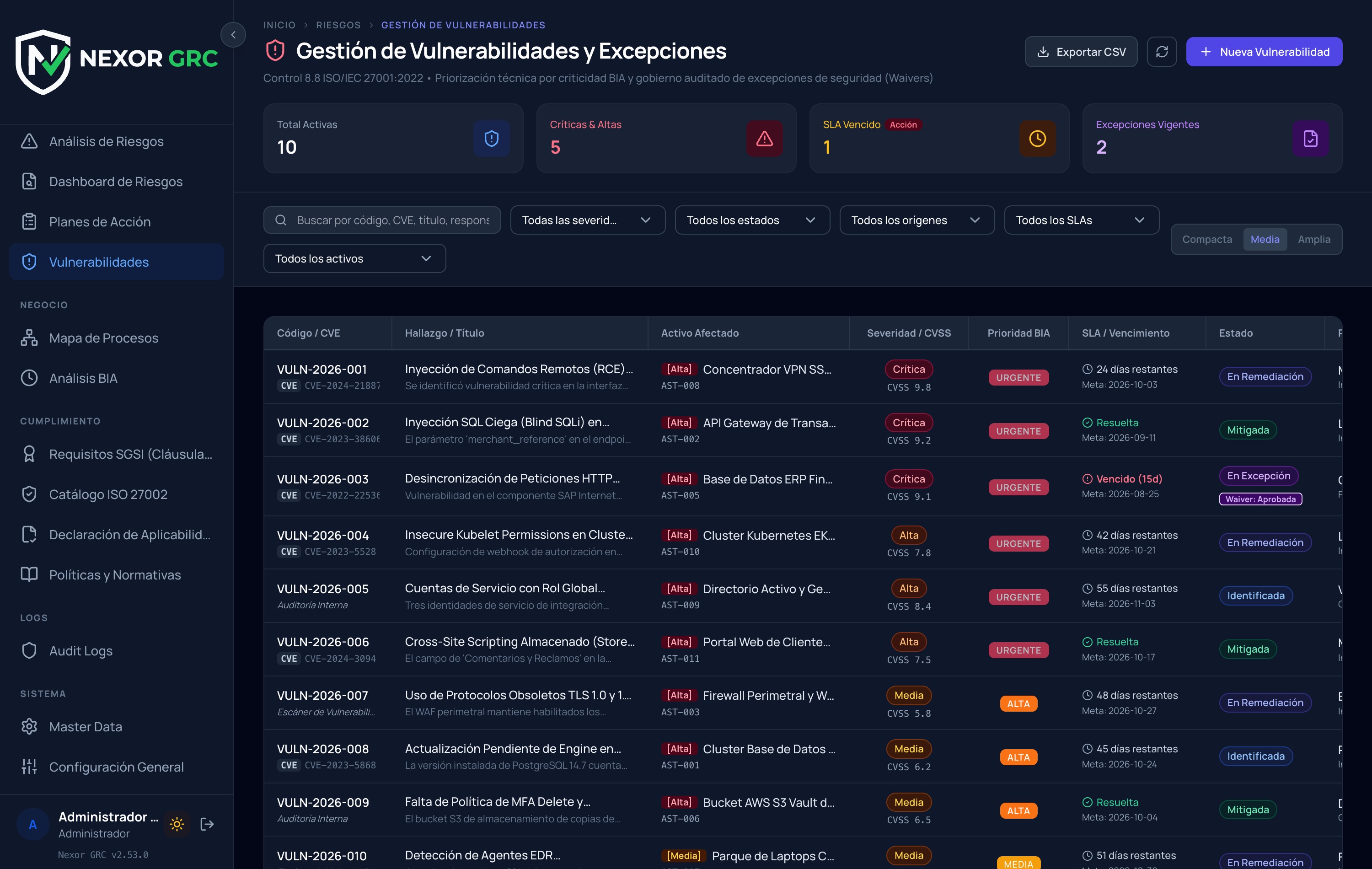The height and width of the screenshot is (869, 1372).
Task: Collapse the sidebar with the chevron button
Action: click(233, 35)
